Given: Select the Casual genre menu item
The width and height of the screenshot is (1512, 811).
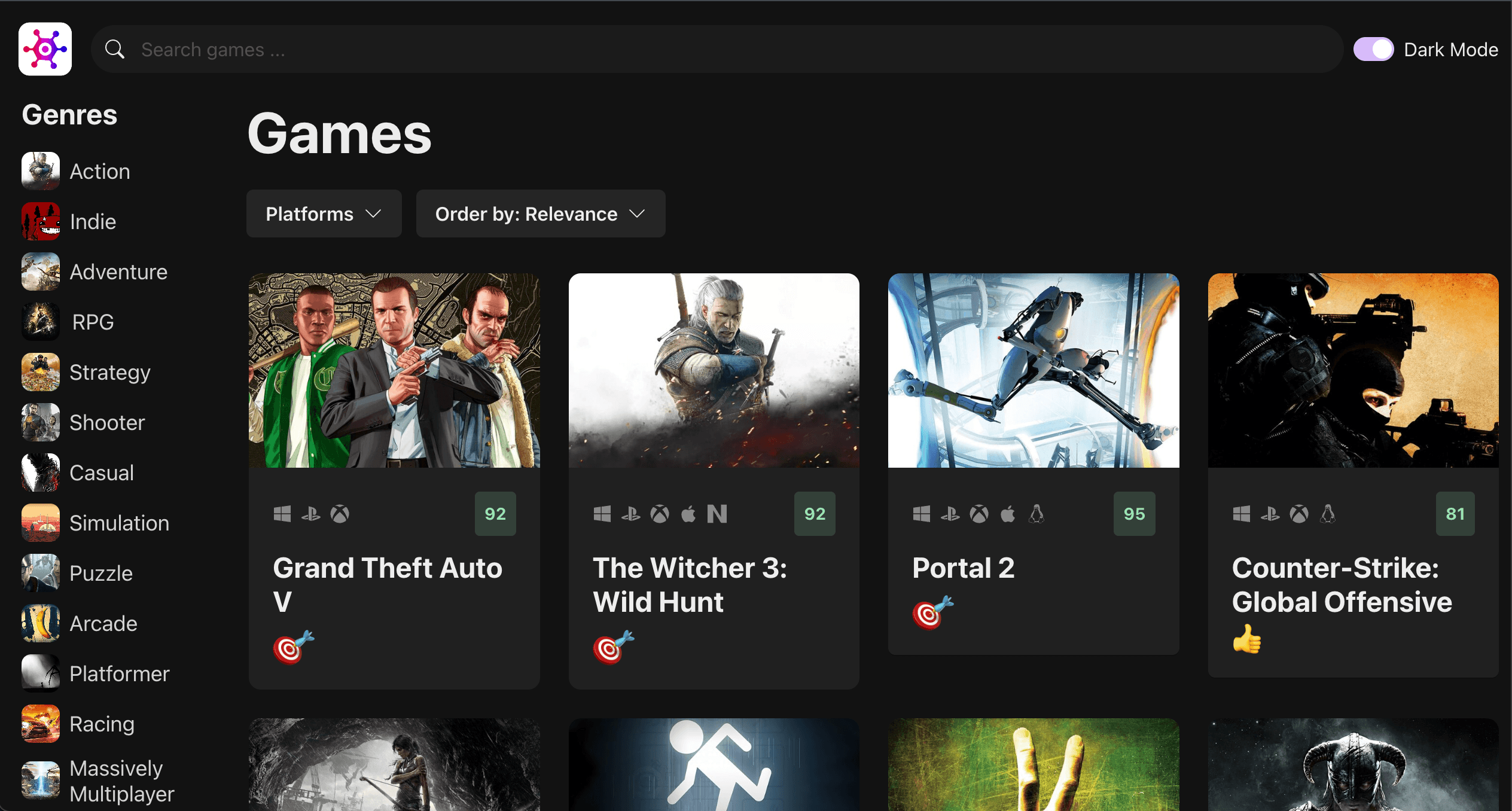Looking at the screenshot, I should point(100,472).
